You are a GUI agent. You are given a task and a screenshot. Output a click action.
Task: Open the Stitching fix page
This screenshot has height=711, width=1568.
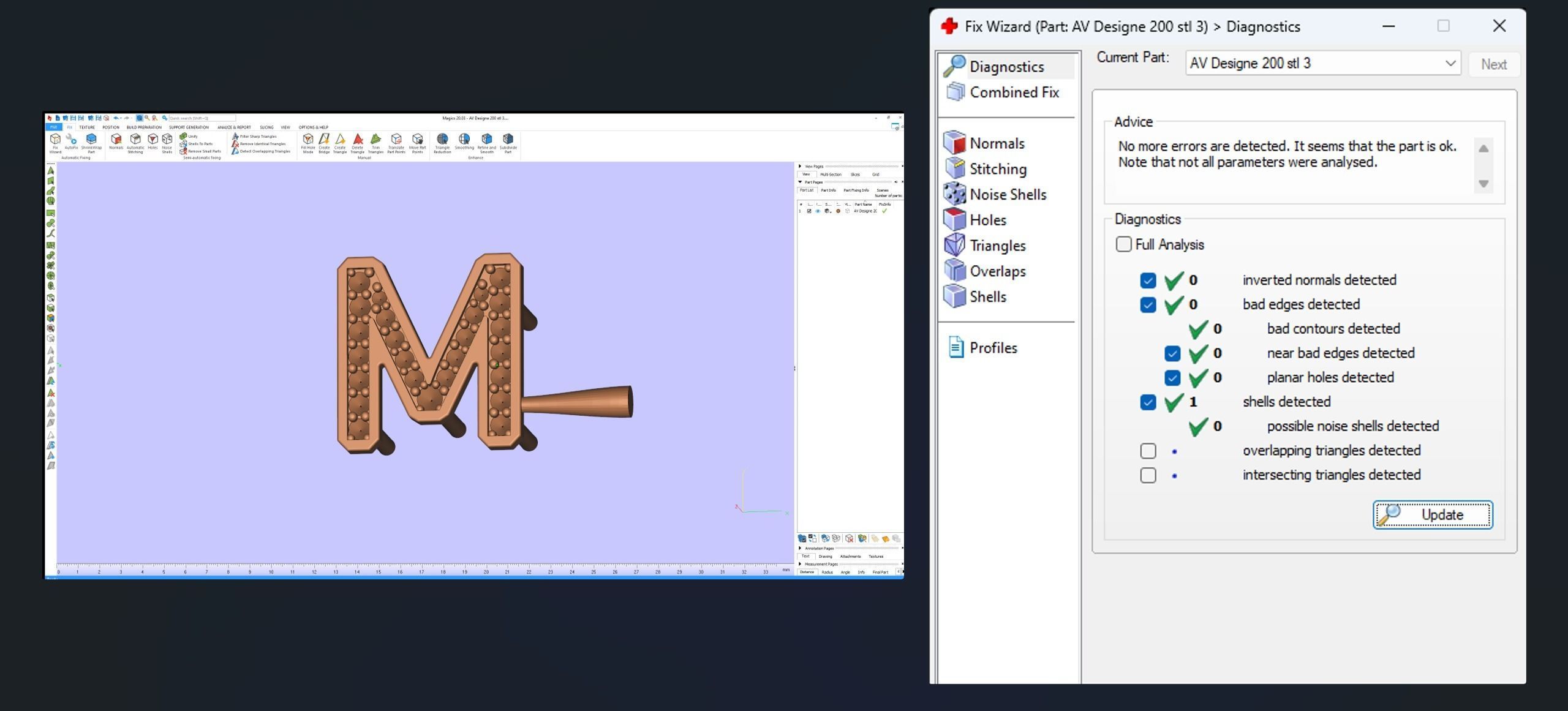pos(997,169)
